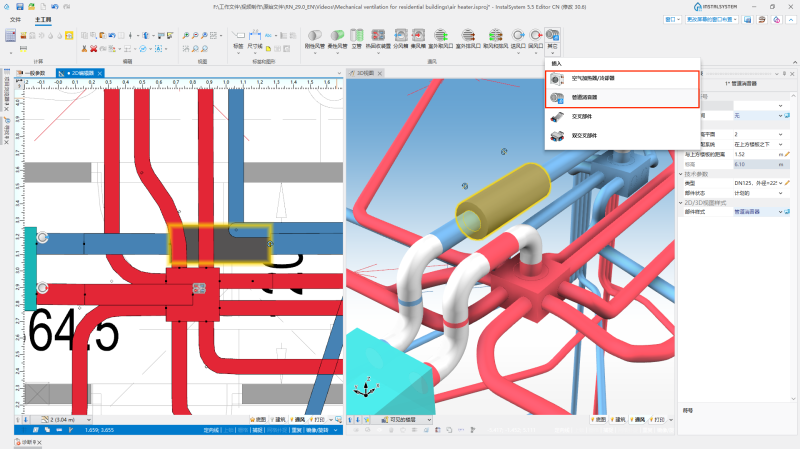
Task: Open the 计划的 component status dropdown
Action: 780,193
